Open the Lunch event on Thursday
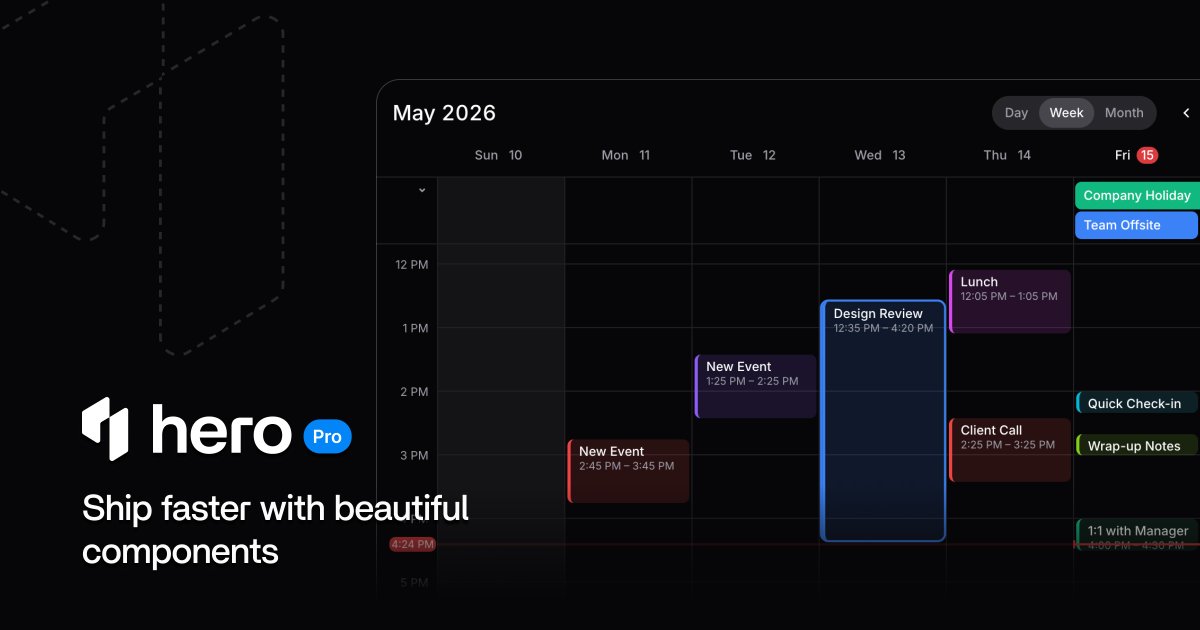The width and height of the screenshot is (1200, 630). point(1010,301)
